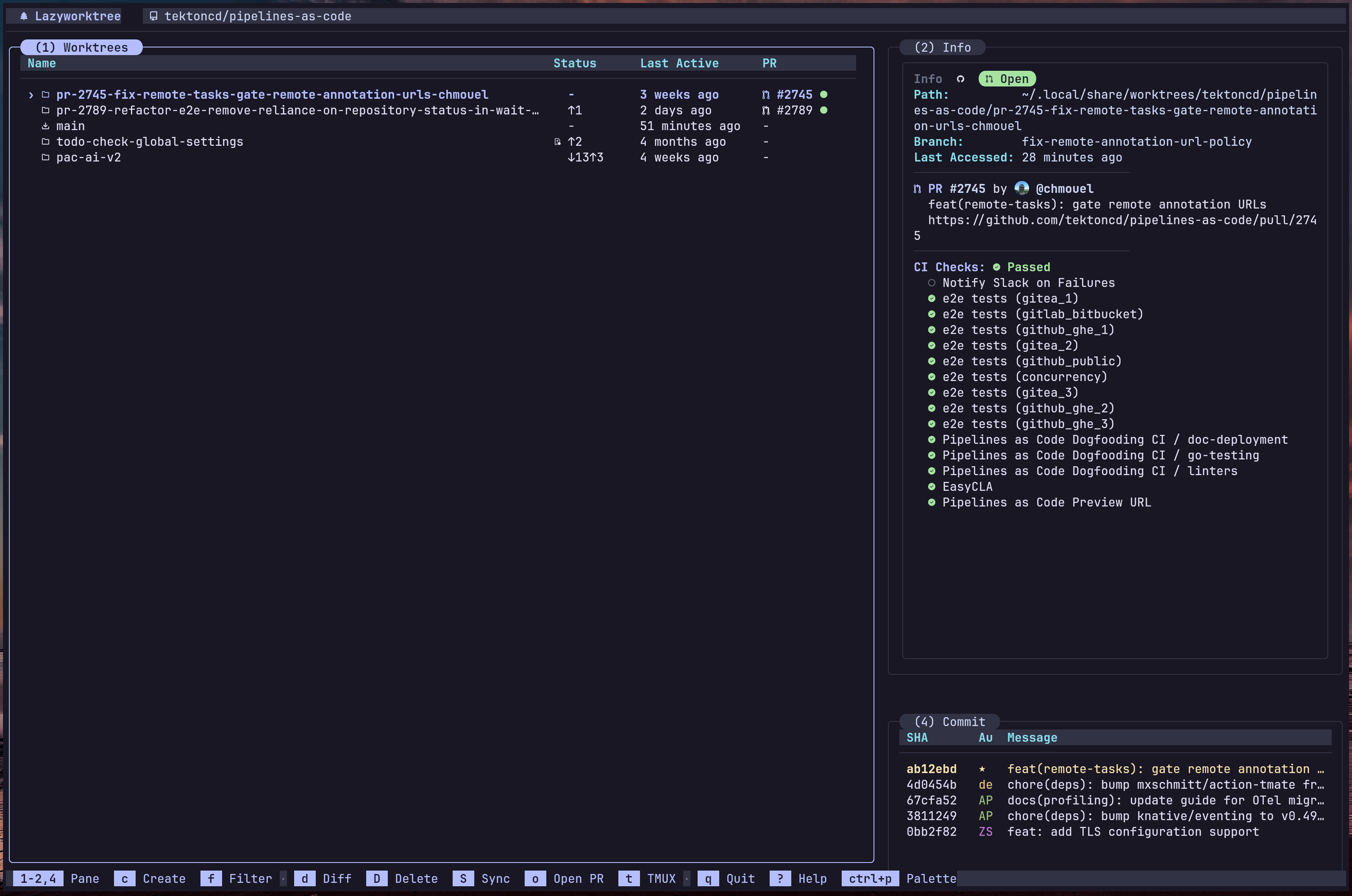Click the repository icon beside tektoncd/pipelines-as-code
The image size is (1352, 896).
click(153, 16)
